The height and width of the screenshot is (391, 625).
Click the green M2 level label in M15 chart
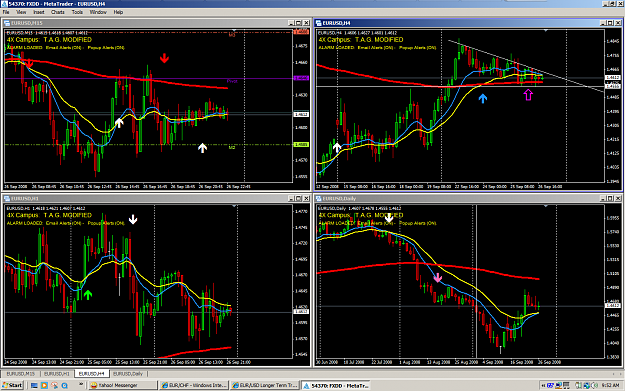click(x=232, y=148)
